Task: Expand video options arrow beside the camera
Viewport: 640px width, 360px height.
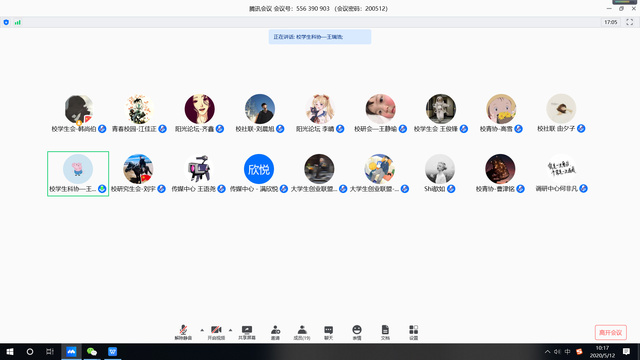Action: point(231,330)
